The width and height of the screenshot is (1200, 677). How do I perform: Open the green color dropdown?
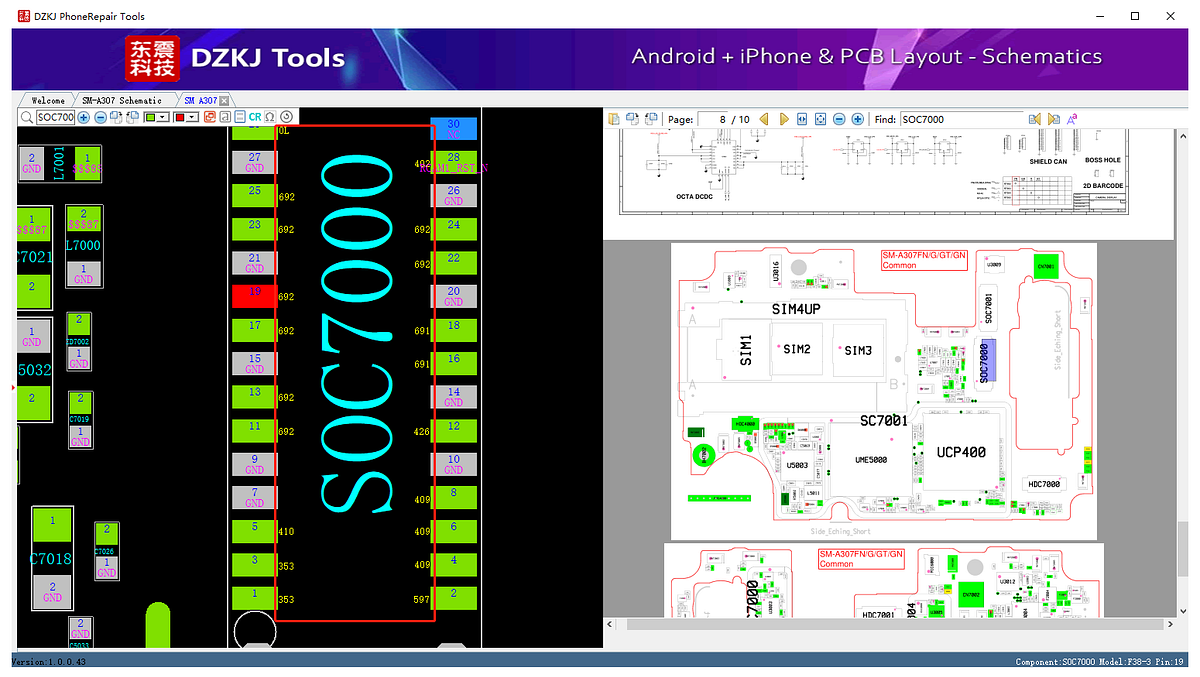pyautogui.click(x=163, y=116)
